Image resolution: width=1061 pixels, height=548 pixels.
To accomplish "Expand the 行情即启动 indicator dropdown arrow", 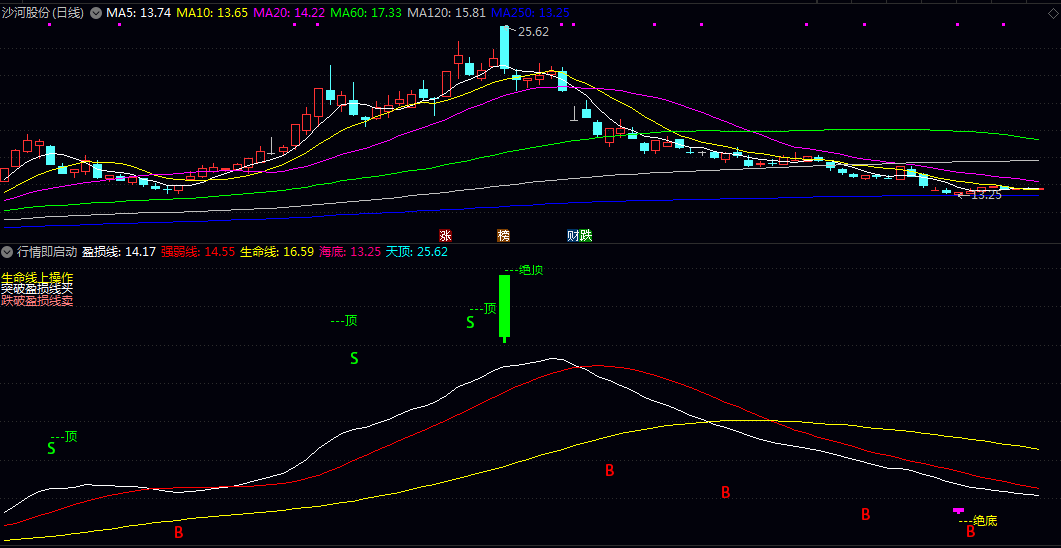I will click(8, 252).
